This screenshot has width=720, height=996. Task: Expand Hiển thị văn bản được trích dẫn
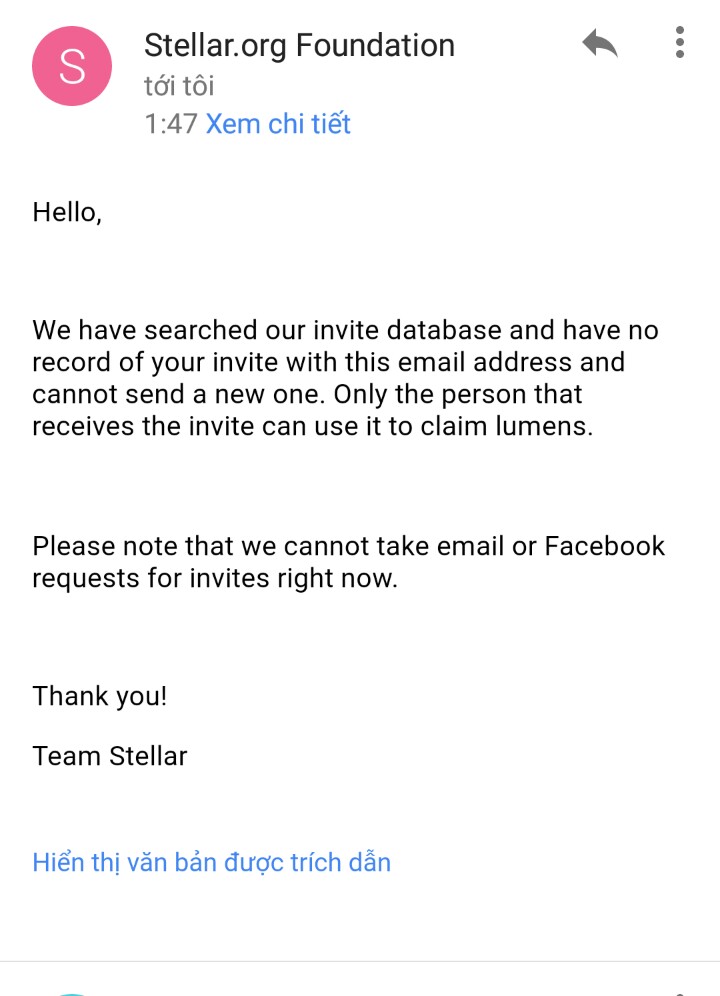[x=211, y=862]
